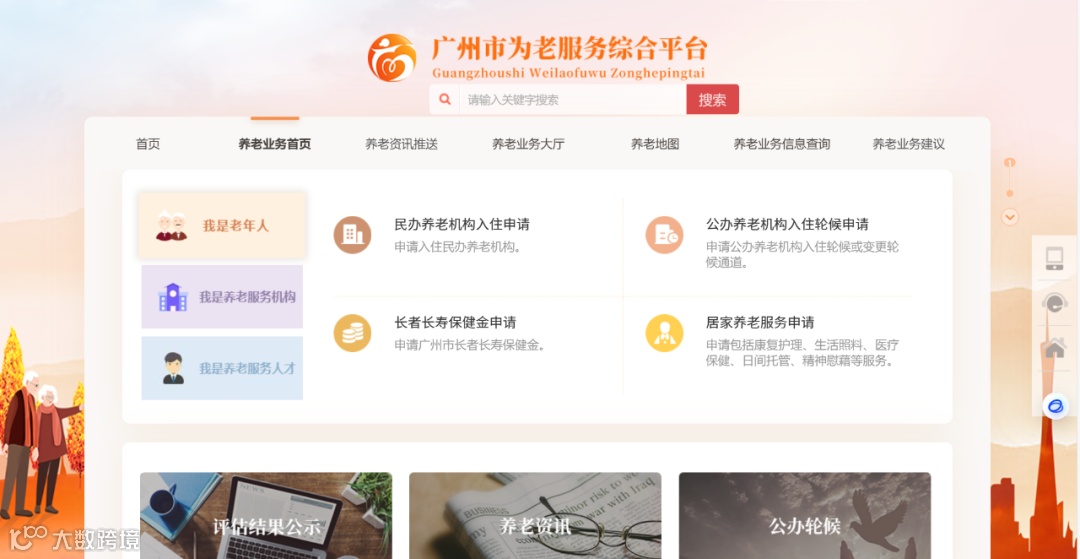The height and width of the screenshot is (559, 1080).
Task: Click the 民办养老机构入住申请 building icon
Action: [352, 235]
